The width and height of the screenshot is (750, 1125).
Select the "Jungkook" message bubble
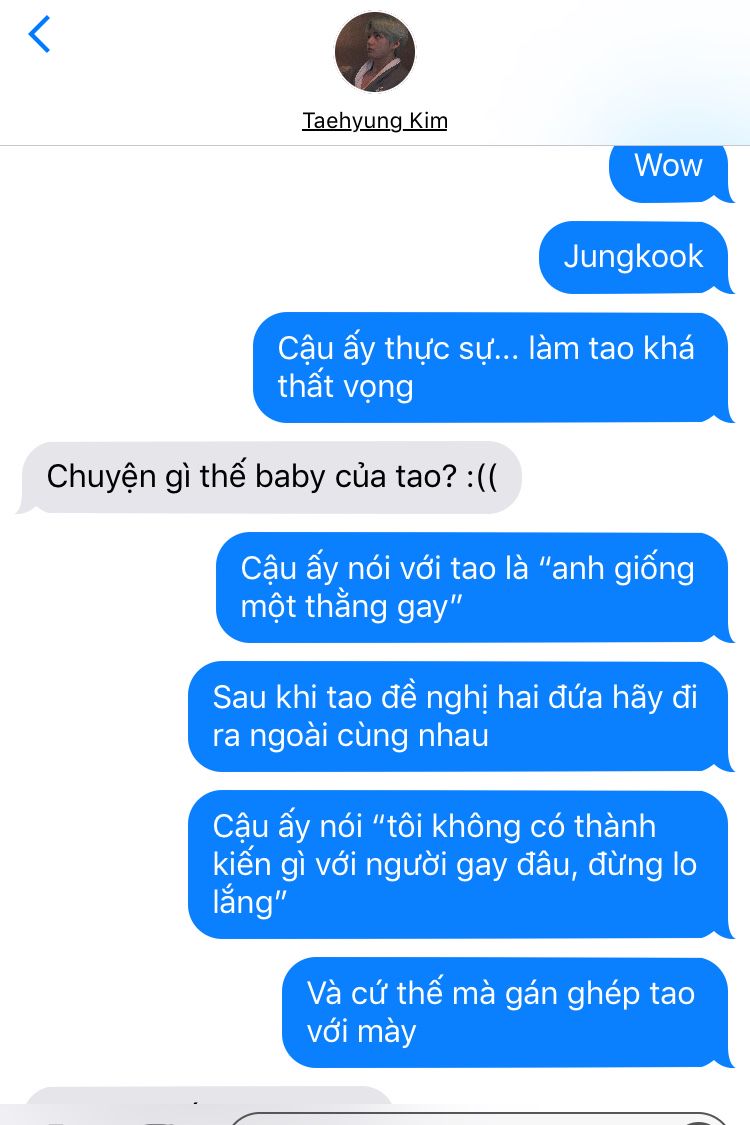click(x=634, y=257)
